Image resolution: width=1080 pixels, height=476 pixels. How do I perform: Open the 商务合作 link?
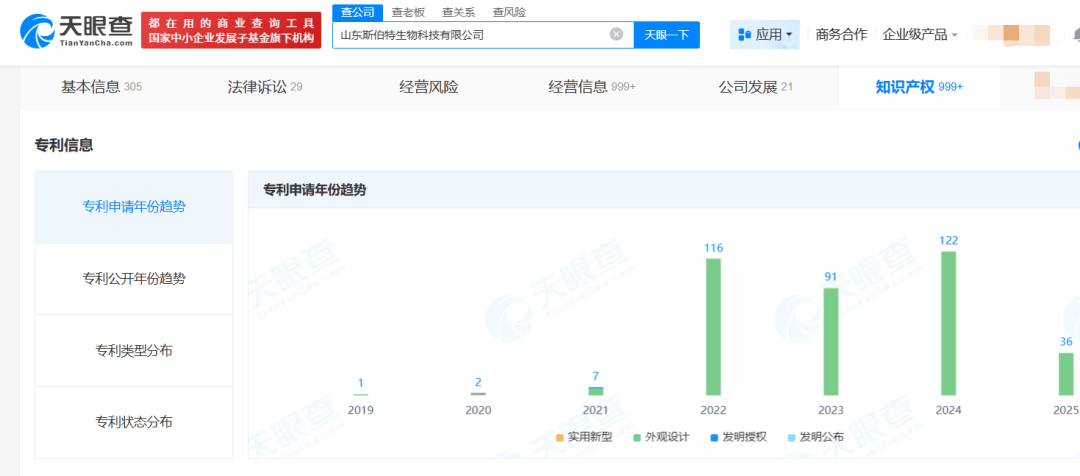click(841, 34)
